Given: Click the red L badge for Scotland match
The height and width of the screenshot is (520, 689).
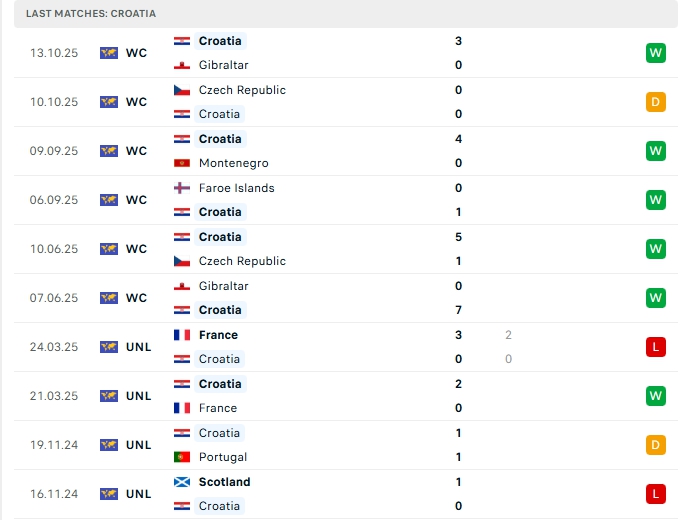Looking at the screenshot, I should (x=656, y=494).
